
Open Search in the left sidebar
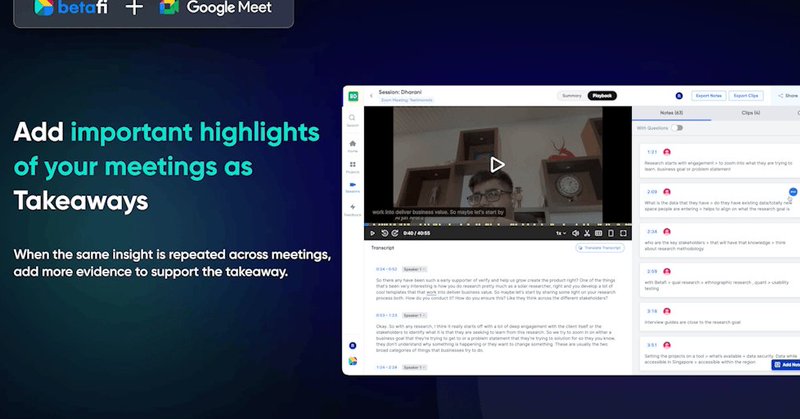click(353, 120)
